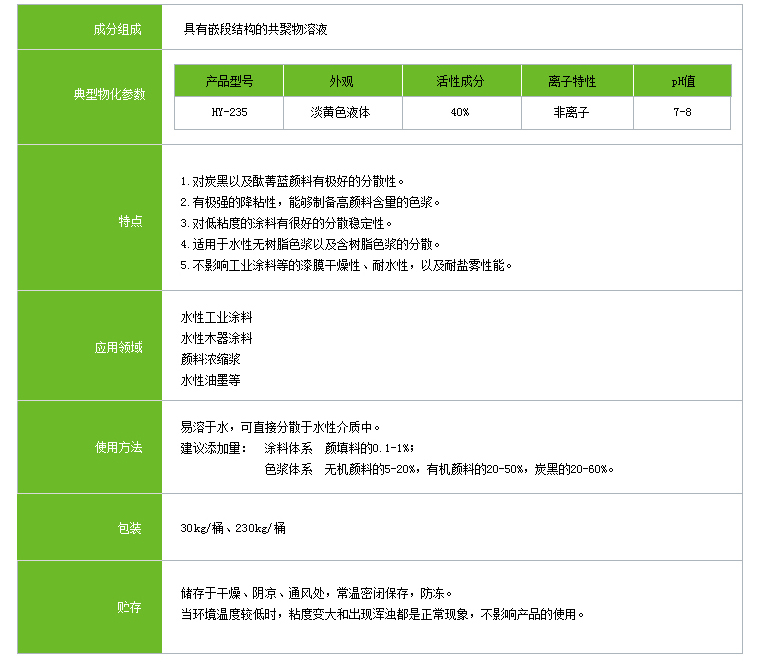Click the 产品型号 table header
This screenshot has width=760, height=663.
(229, 81)
